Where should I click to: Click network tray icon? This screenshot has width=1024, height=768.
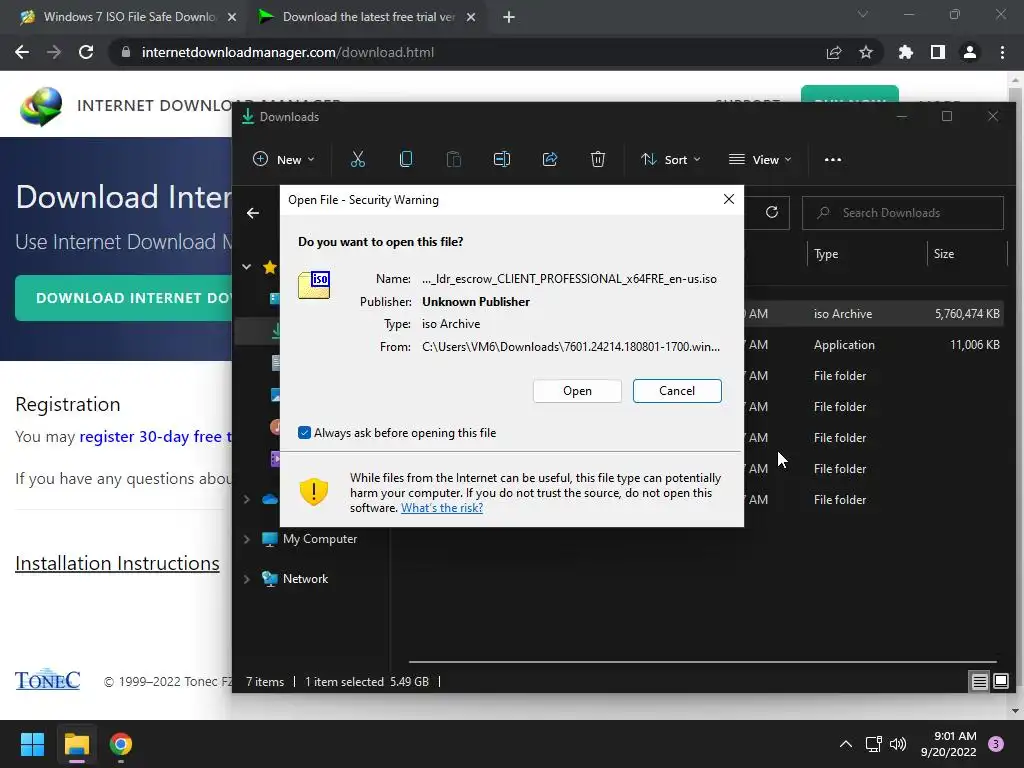pyautogui.click(x=873, y=744)
